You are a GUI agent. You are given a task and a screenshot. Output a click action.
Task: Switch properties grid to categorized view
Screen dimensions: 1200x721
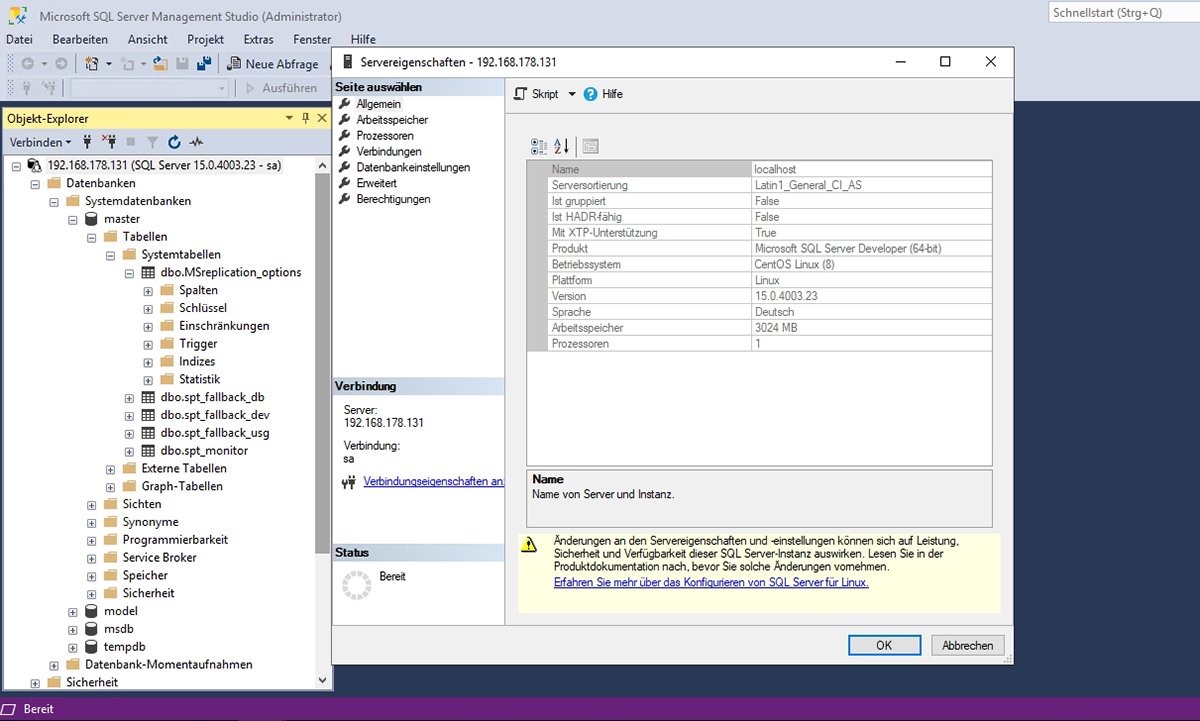[x=539, y=146]
